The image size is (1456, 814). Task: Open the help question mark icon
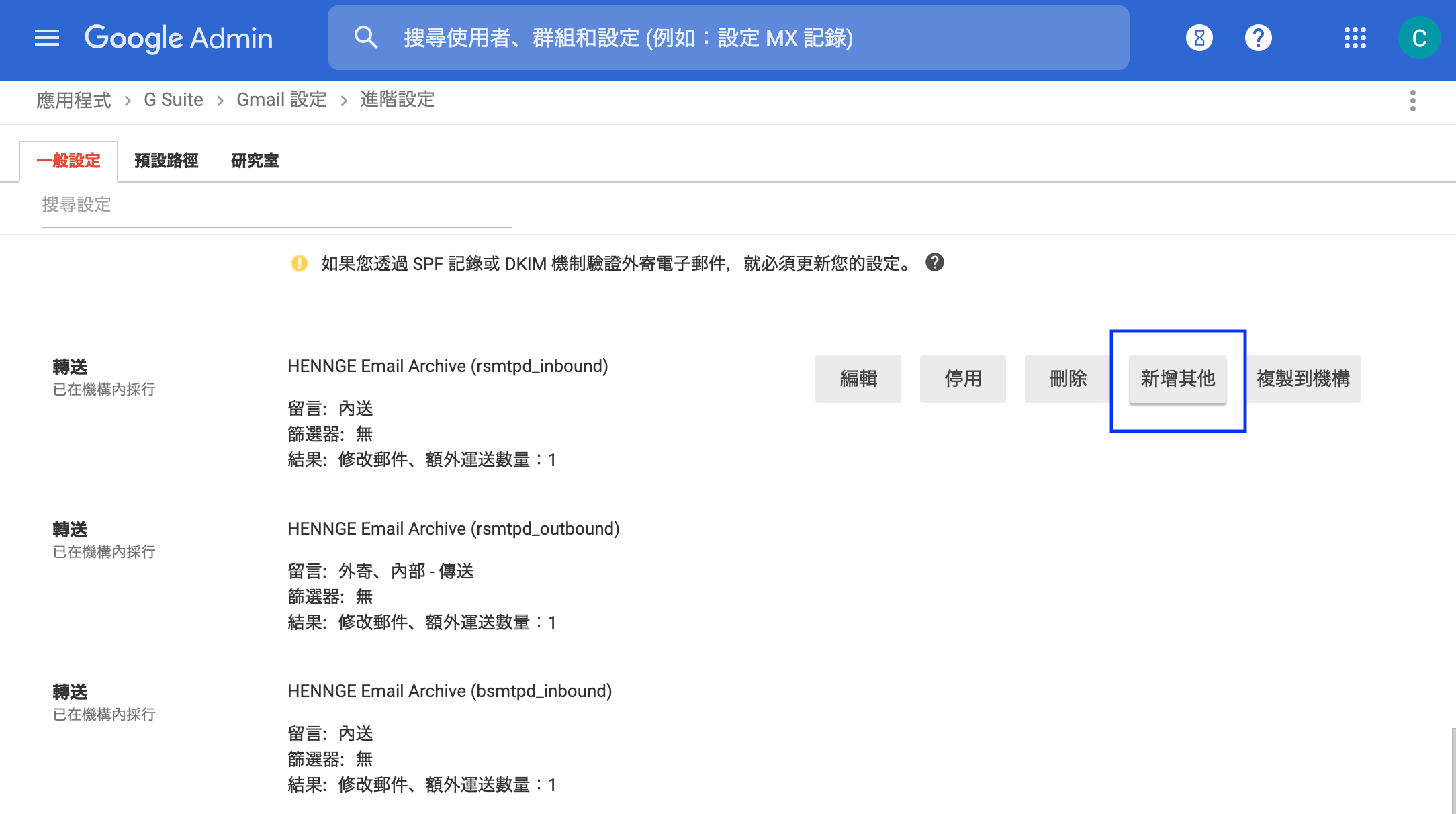[1259, 38]
